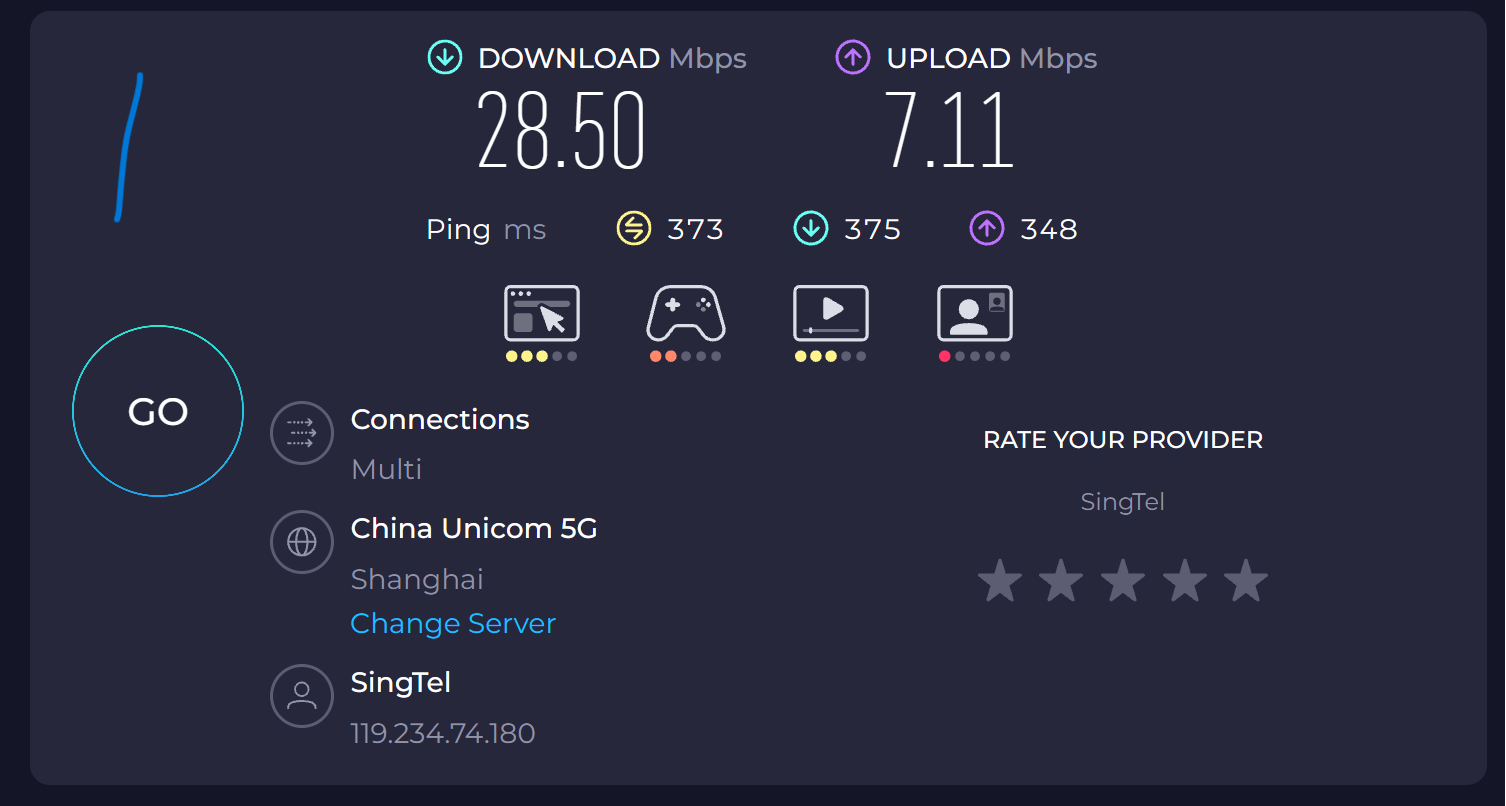
Task: Click the globe server icon
Action: click(x=302, y=542)
